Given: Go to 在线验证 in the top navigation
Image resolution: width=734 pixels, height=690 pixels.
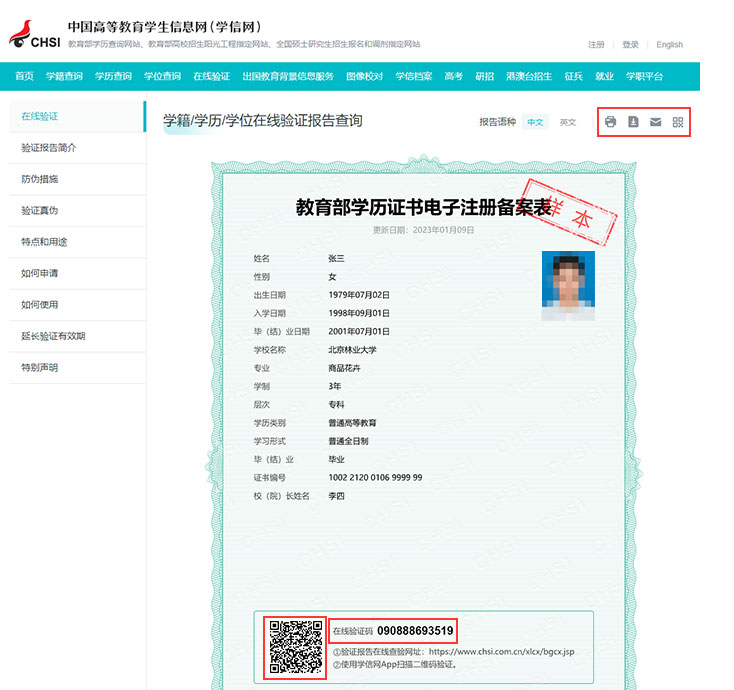Looking at the screenshot, I should coord(212,76).
